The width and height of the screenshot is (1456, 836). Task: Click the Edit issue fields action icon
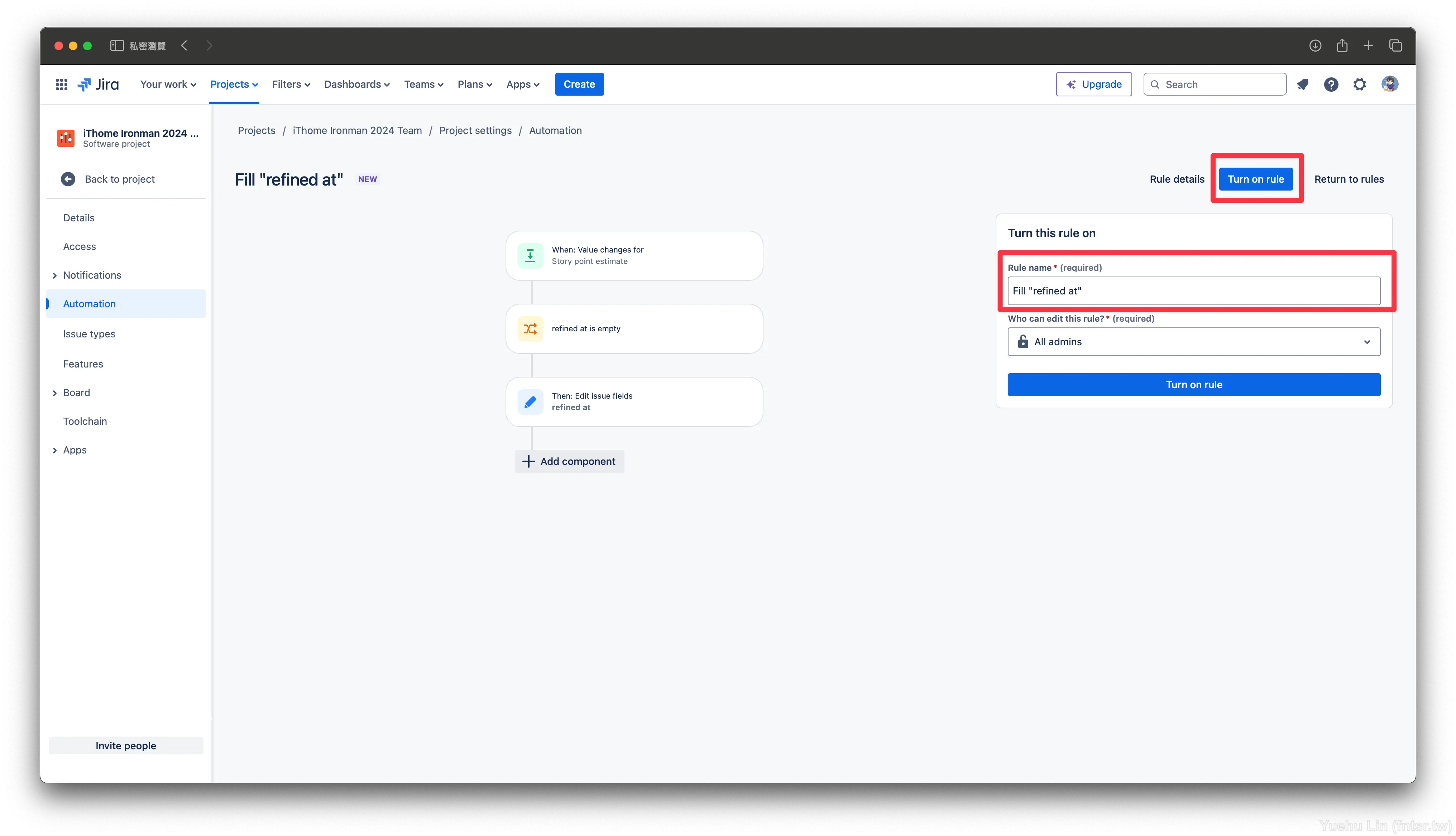(x=530, y=401)
